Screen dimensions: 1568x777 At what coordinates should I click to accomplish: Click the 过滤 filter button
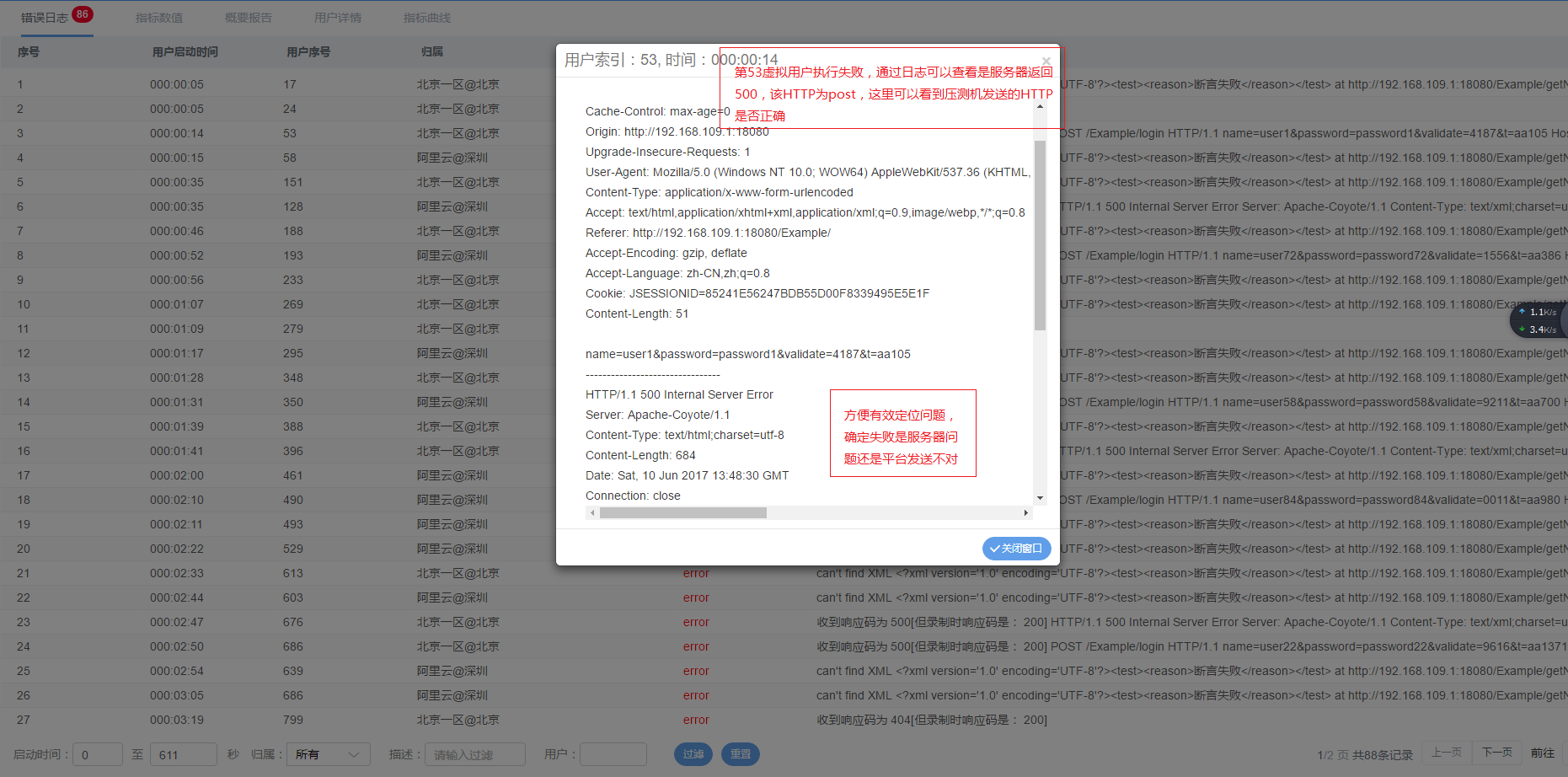pyautogui.click(x=693, y=754)
